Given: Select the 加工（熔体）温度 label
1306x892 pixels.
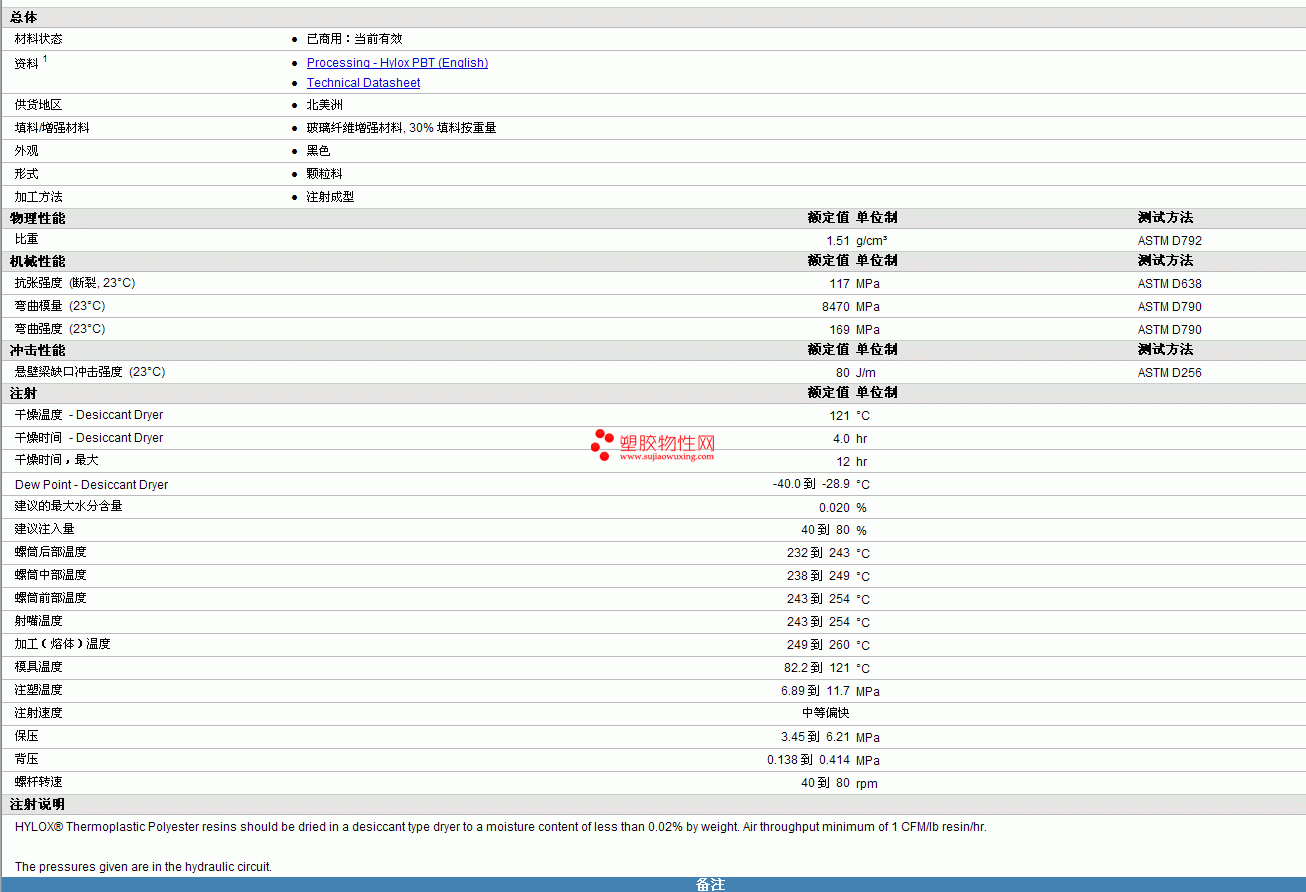Looking at the screenshot, I should tap(63, 644).
